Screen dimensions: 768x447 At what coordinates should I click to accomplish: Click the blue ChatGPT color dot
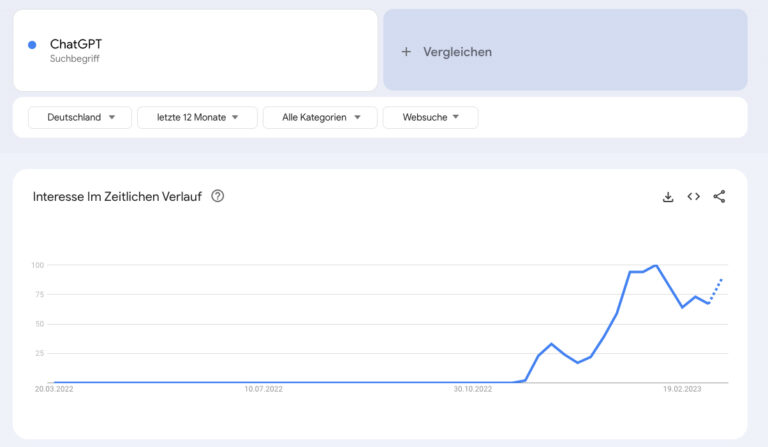tap(32, 45)
